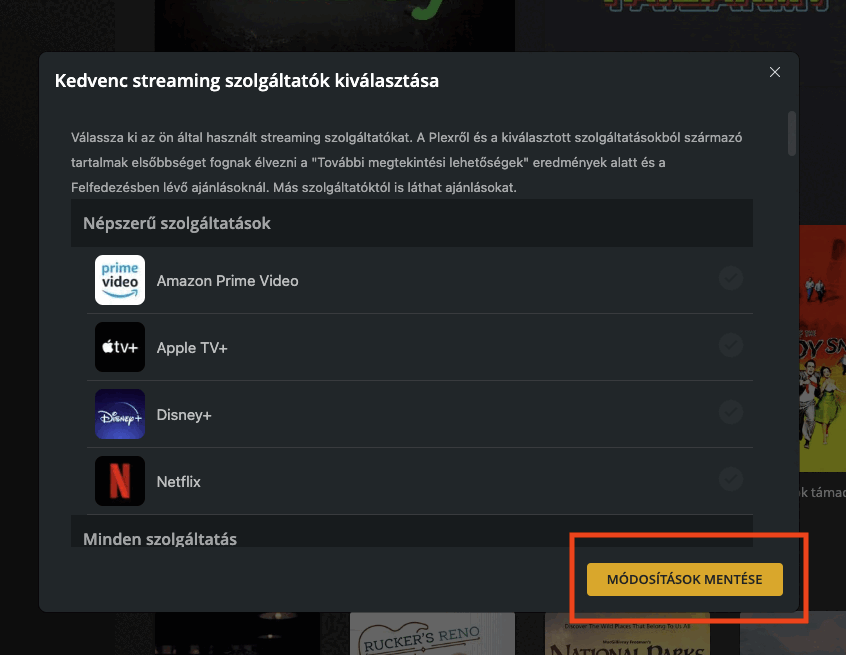Click the Apple TV+ logo icon

tap(120, 347)
